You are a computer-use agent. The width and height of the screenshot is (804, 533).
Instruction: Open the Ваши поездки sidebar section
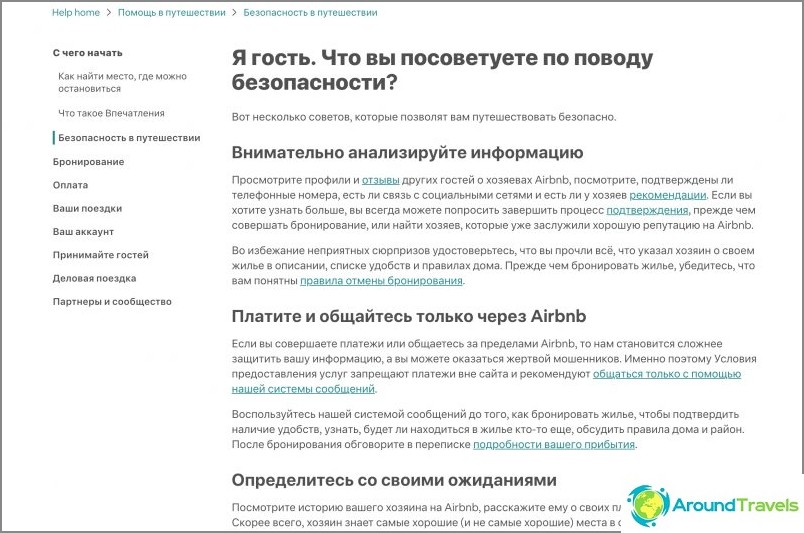click(87, 209)
